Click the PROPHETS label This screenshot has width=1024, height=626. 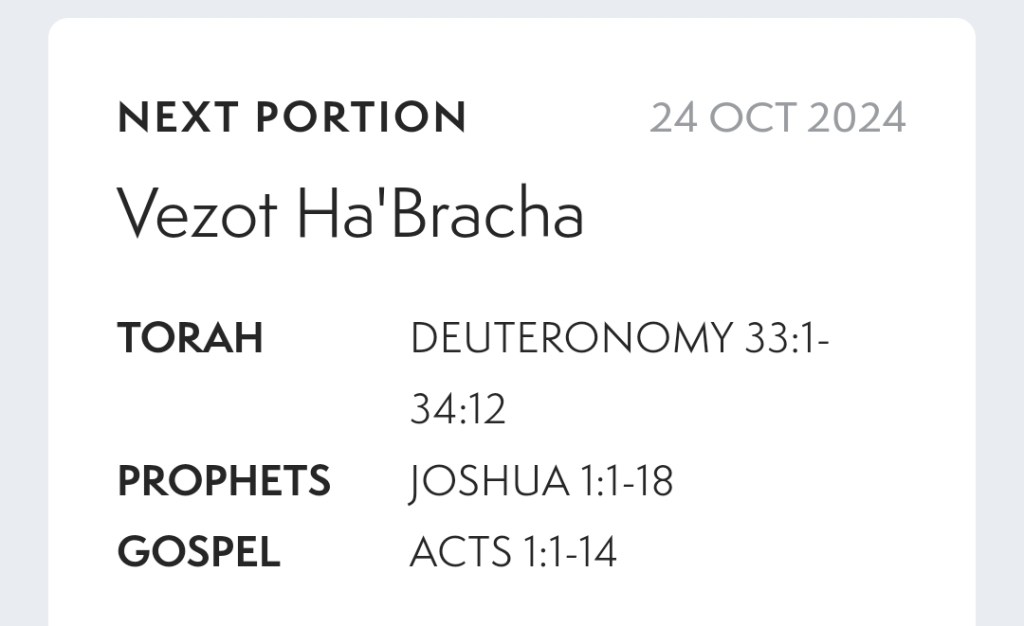[x=224, y=481]
